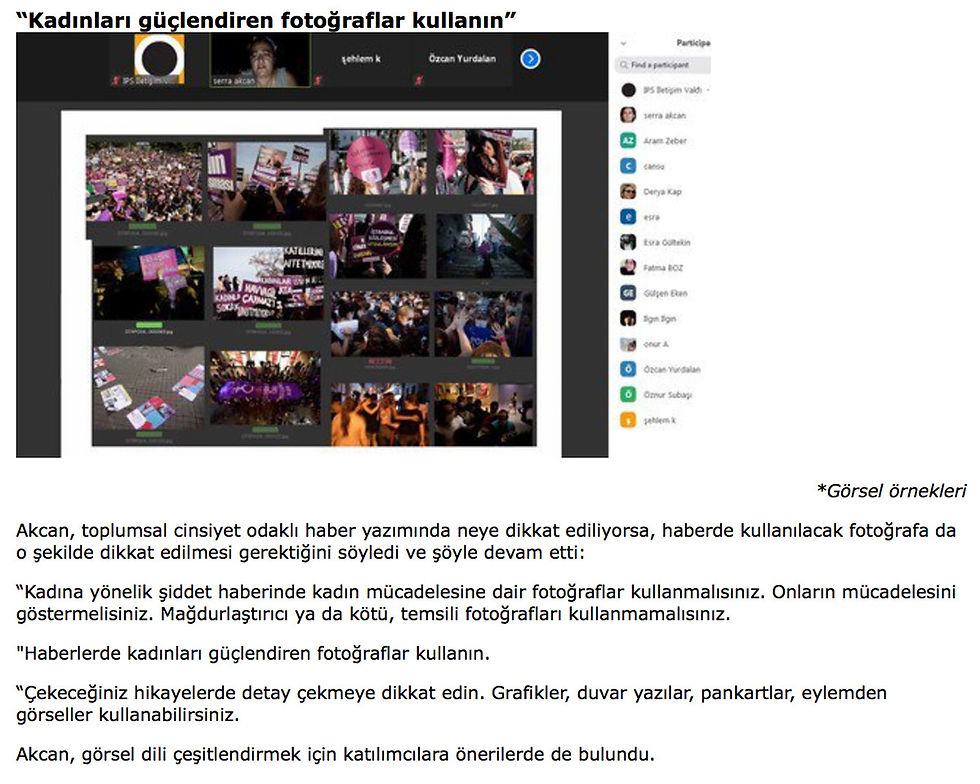The width and height of the screenshot is (980, 784).
Task: Click IPS İletişim Vakfı black avatar in list
Action: 628,90
